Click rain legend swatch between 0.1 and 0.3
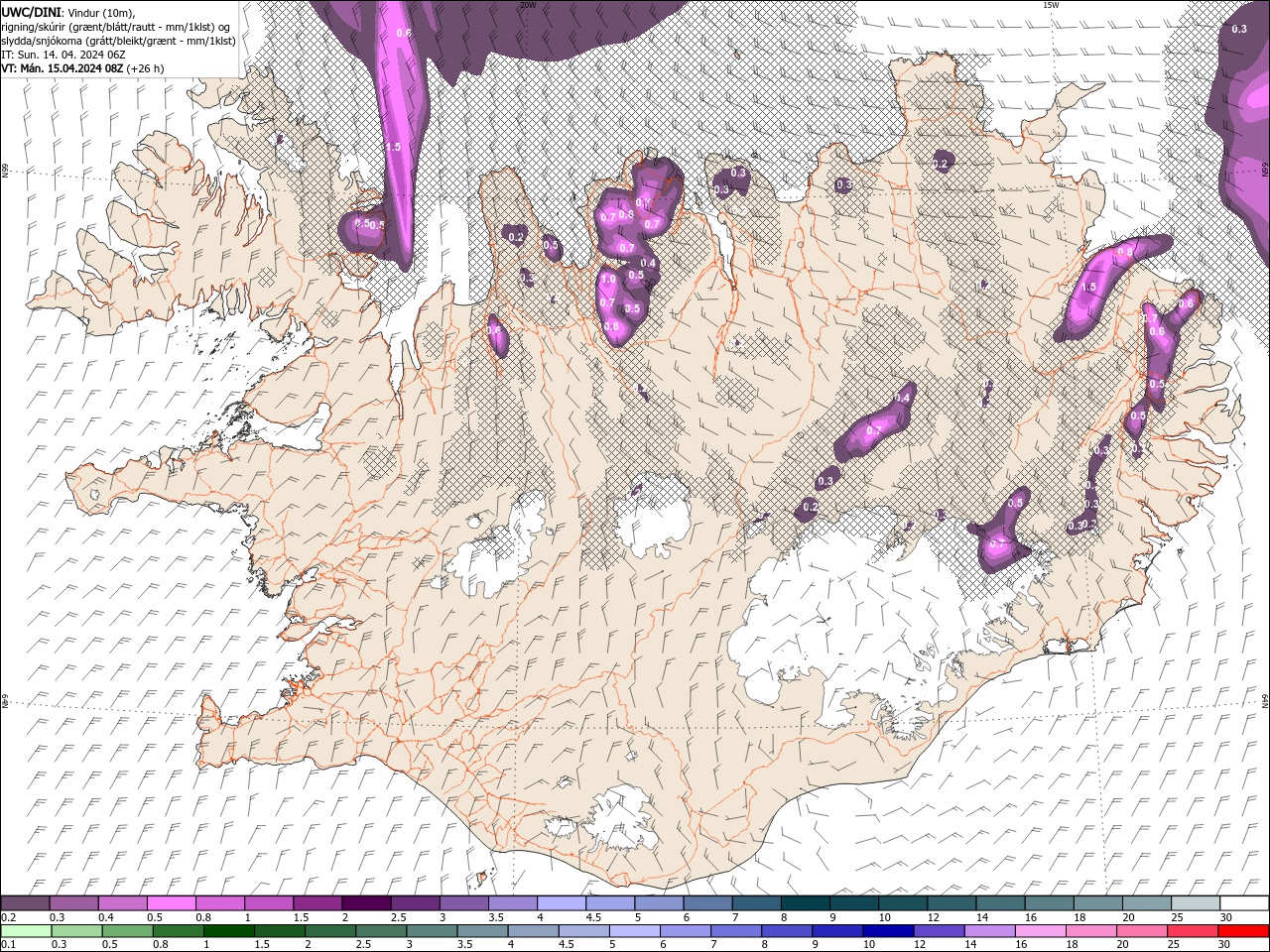This screenshot has height=952, width=1270. pyautogui.click(x=26, y=931)
